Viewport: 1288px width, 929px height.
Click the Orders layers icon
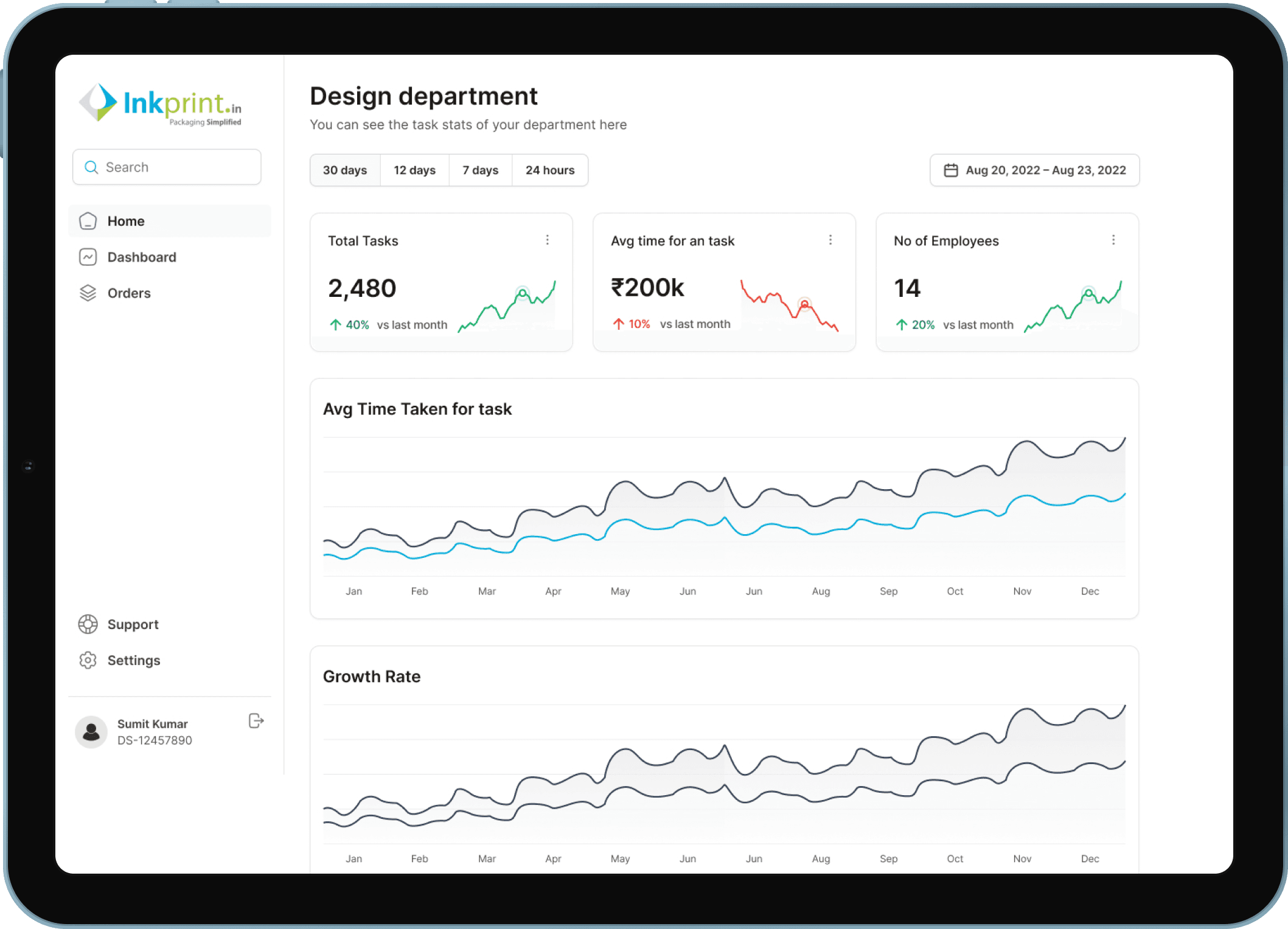(88, 293)
